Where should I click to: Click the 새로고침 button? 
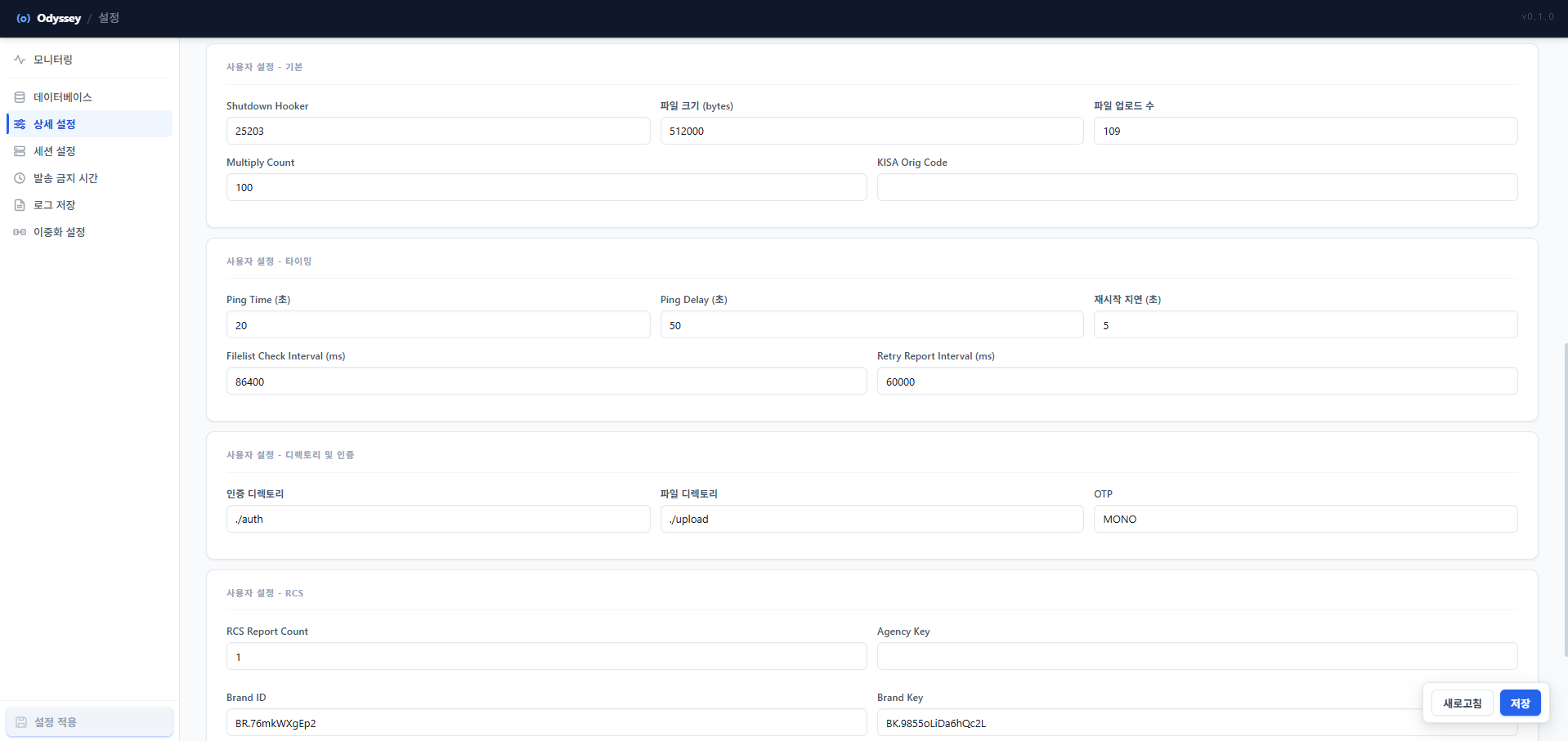pyautogui.click(x=1463, y=703)
